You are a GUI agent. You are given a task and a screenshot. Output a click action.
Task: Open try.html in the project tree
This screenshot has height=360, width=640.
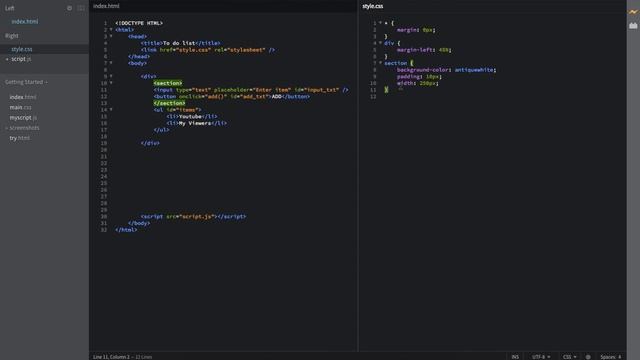pos(20,138)
